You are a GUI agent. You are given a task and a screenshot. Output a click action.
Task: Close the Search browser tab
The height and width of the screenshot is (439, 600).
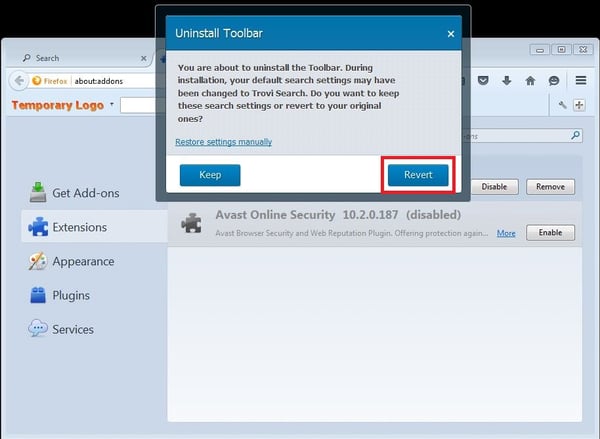(143, 59)
